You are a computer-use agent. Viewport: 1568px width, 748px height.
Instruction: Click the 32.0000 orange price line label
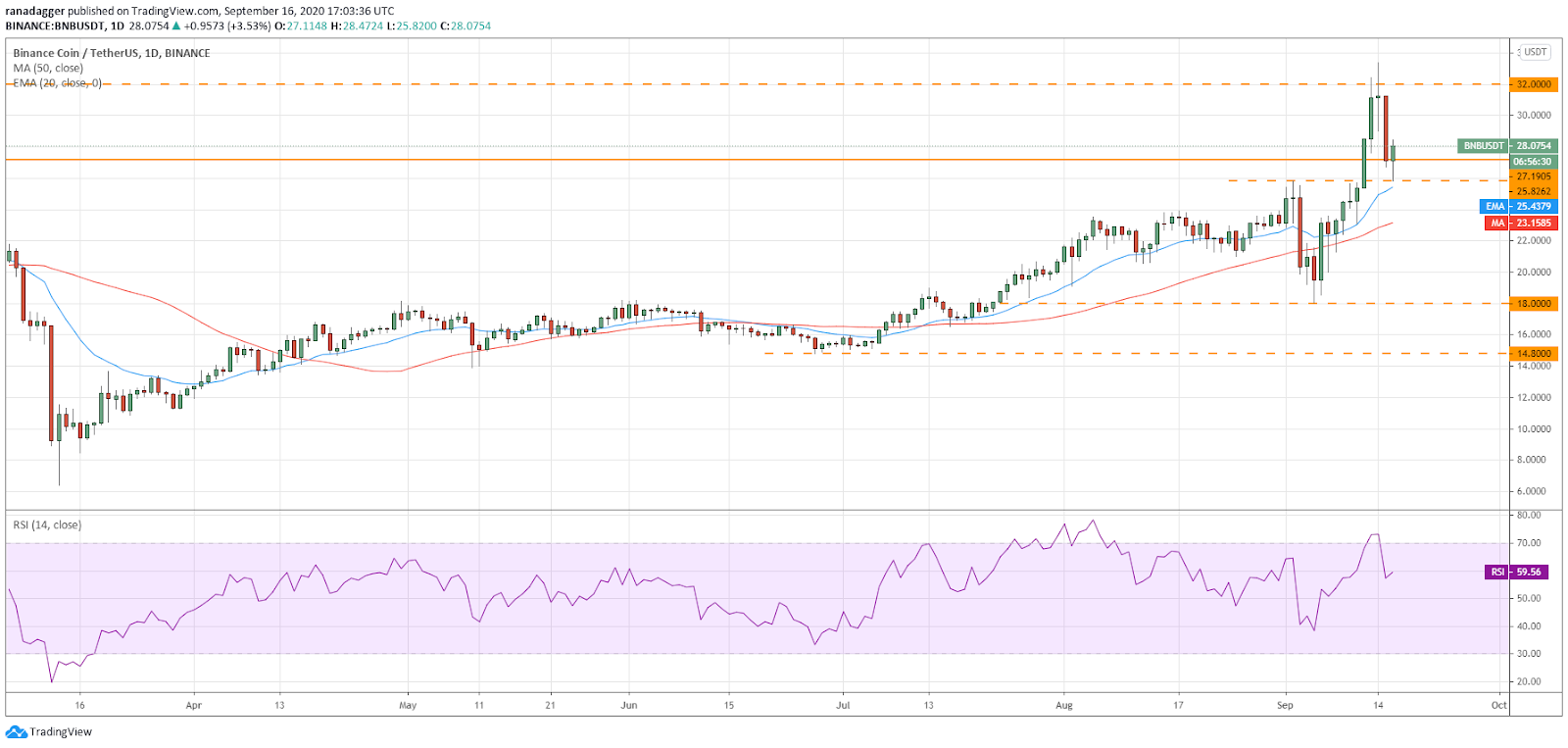coord(1533,84)
